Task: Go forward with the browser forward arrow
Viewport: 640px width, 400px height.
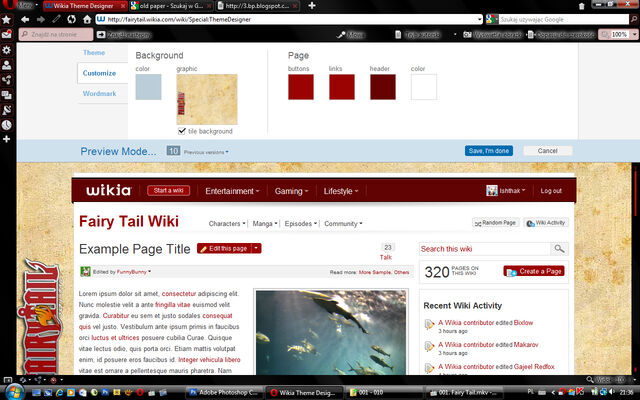Action: pyautogui.click(x=40, y=19)
